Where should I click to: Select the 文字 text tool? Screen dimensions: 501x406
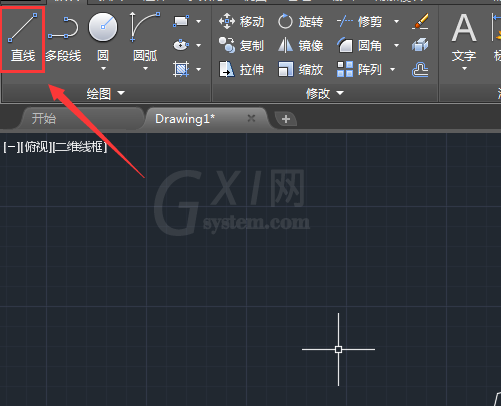tap(464, 37)
